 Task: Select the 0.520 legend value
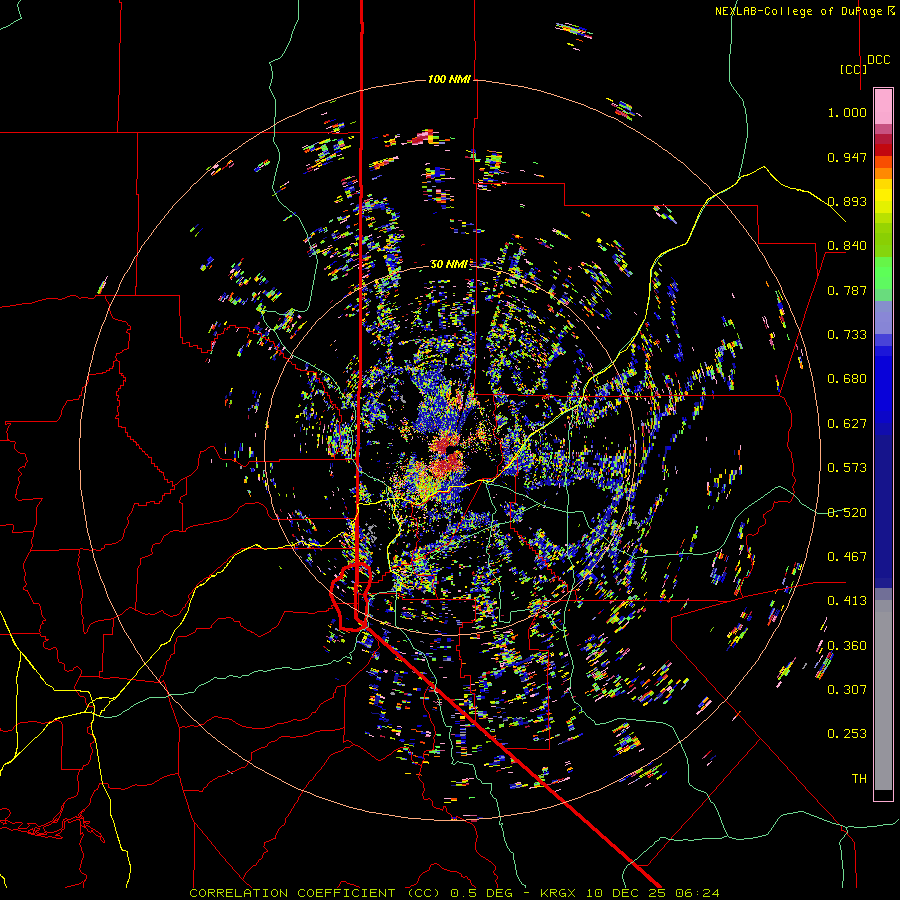tap(847, 513)
